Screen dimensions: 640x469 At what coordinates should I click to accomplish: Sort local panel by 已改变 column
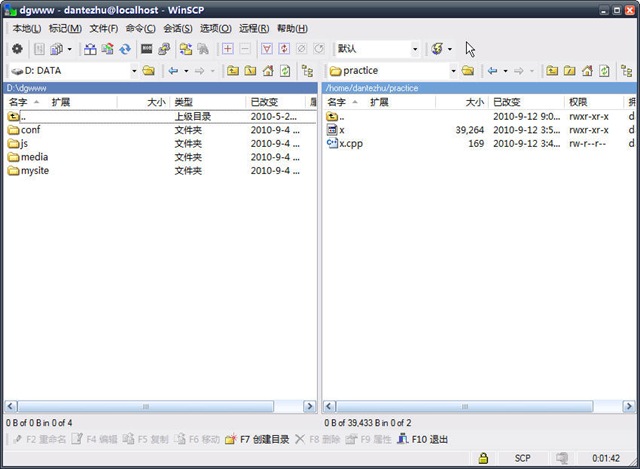pyautogui.click(x=275, y=102)
